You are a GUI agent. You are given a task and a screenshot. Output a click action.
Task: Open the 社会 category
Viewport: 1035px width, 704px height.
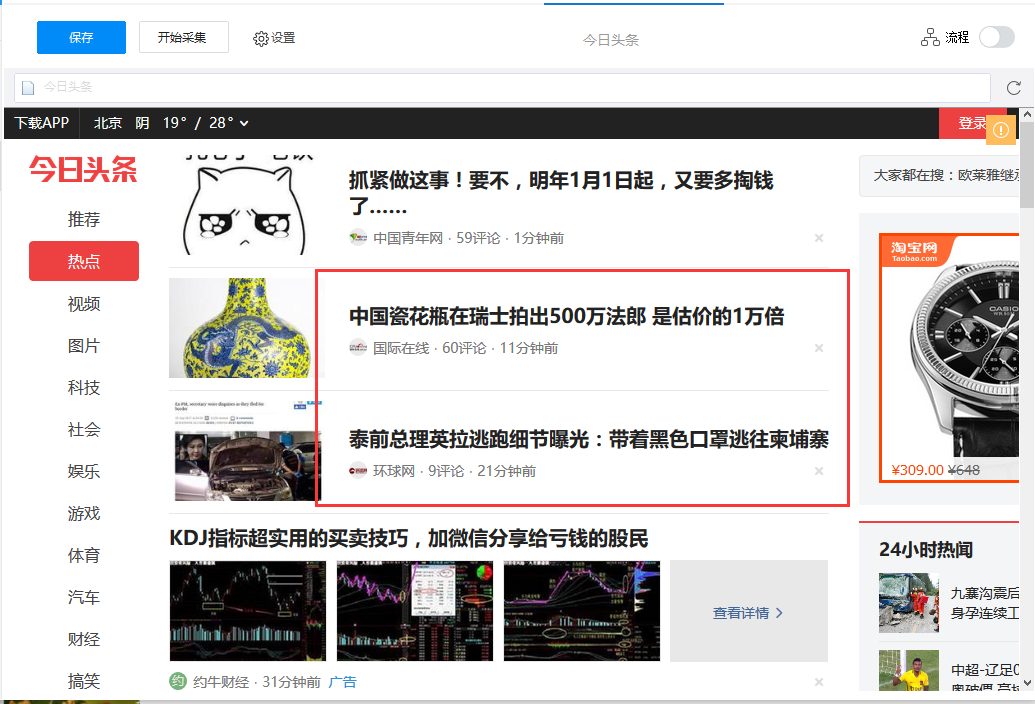pos(84,430)
